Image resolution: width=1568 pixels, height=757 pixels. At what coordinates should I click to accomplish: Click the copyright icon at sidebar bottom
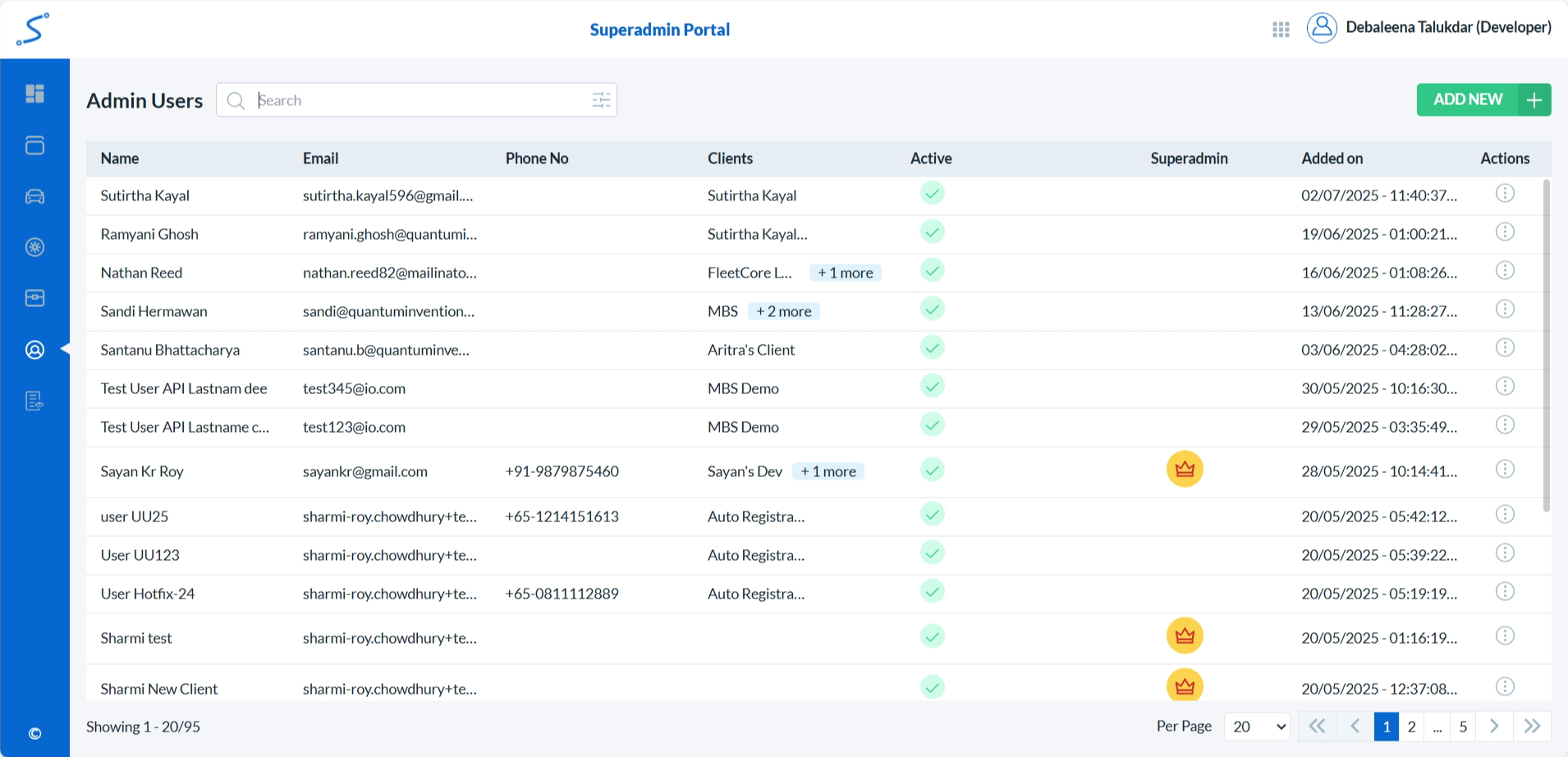(x=34, y=734)
